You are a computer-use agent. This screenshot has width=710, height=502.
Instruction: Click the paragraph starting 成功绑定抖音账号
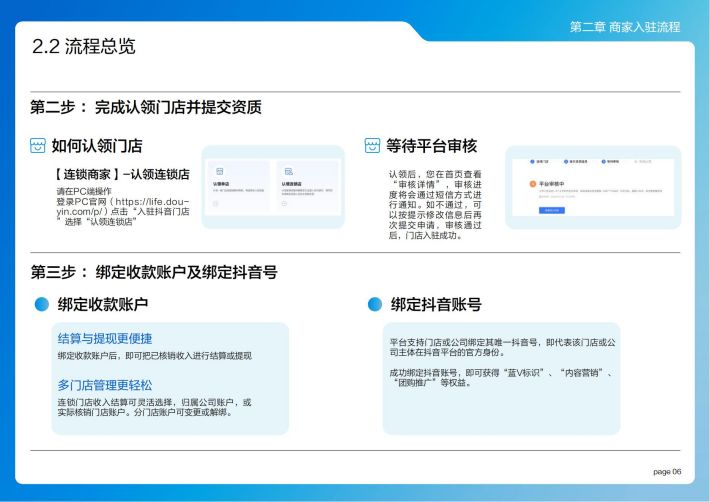tap(502, 378)
